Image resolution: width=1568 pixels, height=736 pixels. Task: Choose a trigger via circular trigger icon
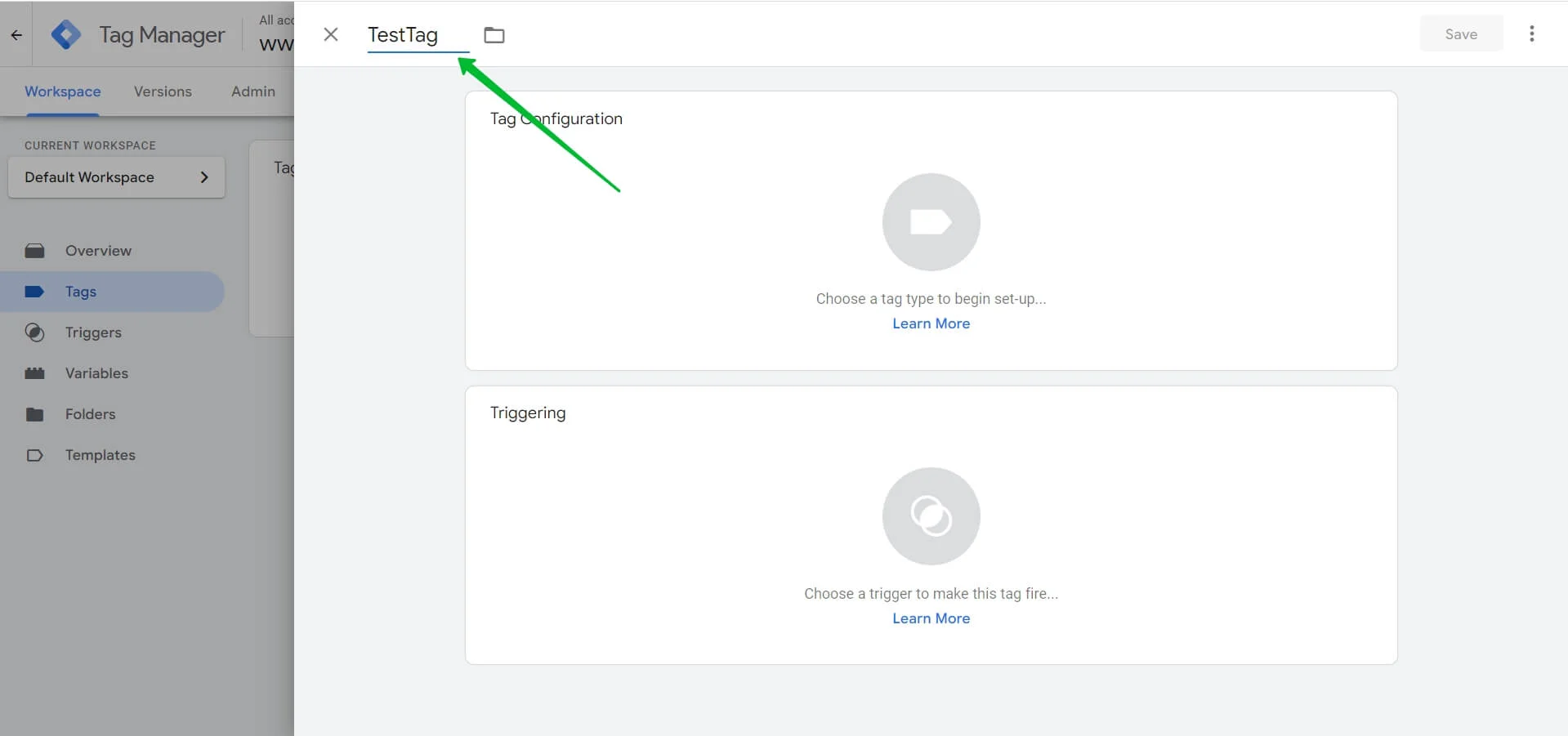[931, 516]
